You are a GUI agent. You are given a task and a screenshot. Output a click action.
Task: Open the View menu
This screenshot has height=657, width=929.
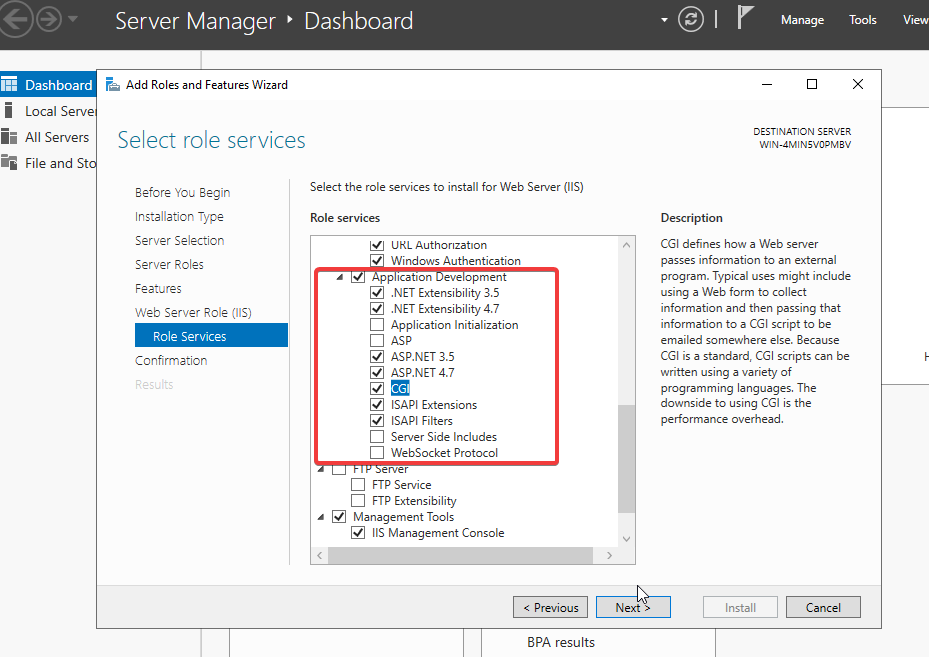click(915, 20)
